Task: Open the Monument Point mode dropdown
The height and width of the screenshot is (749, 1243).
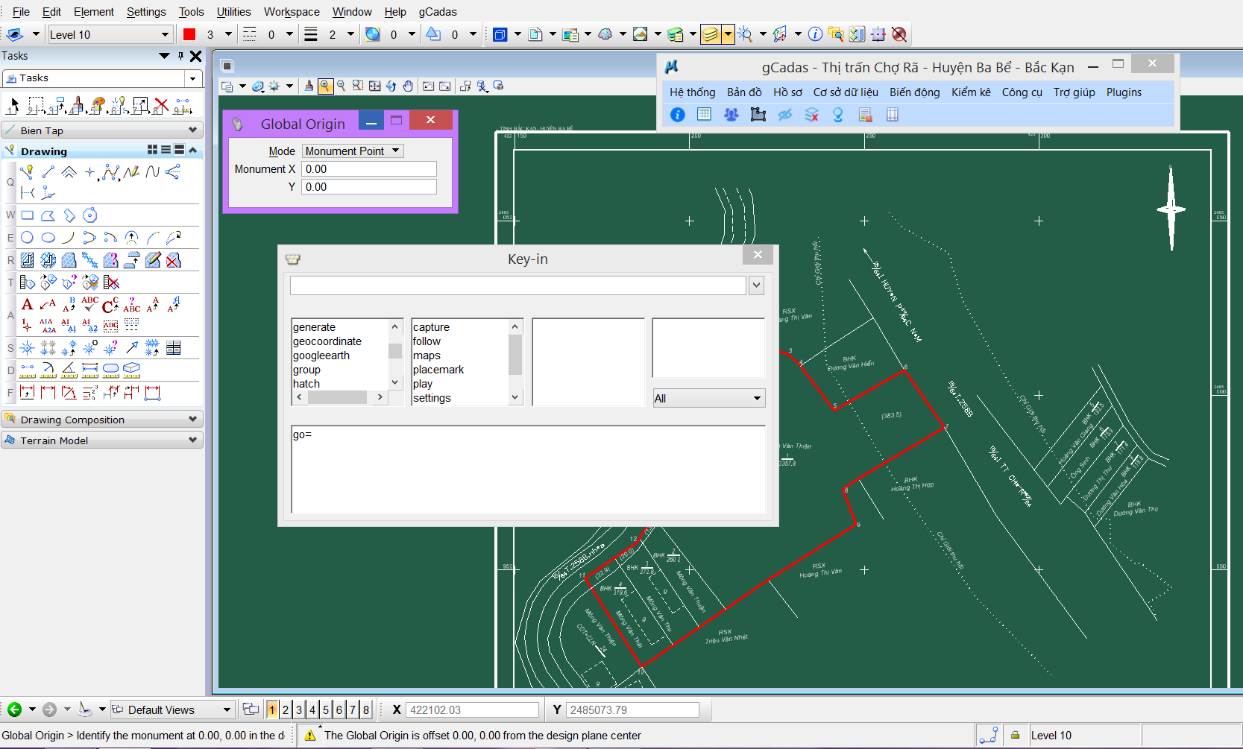Action: click(x=353, y=151)
